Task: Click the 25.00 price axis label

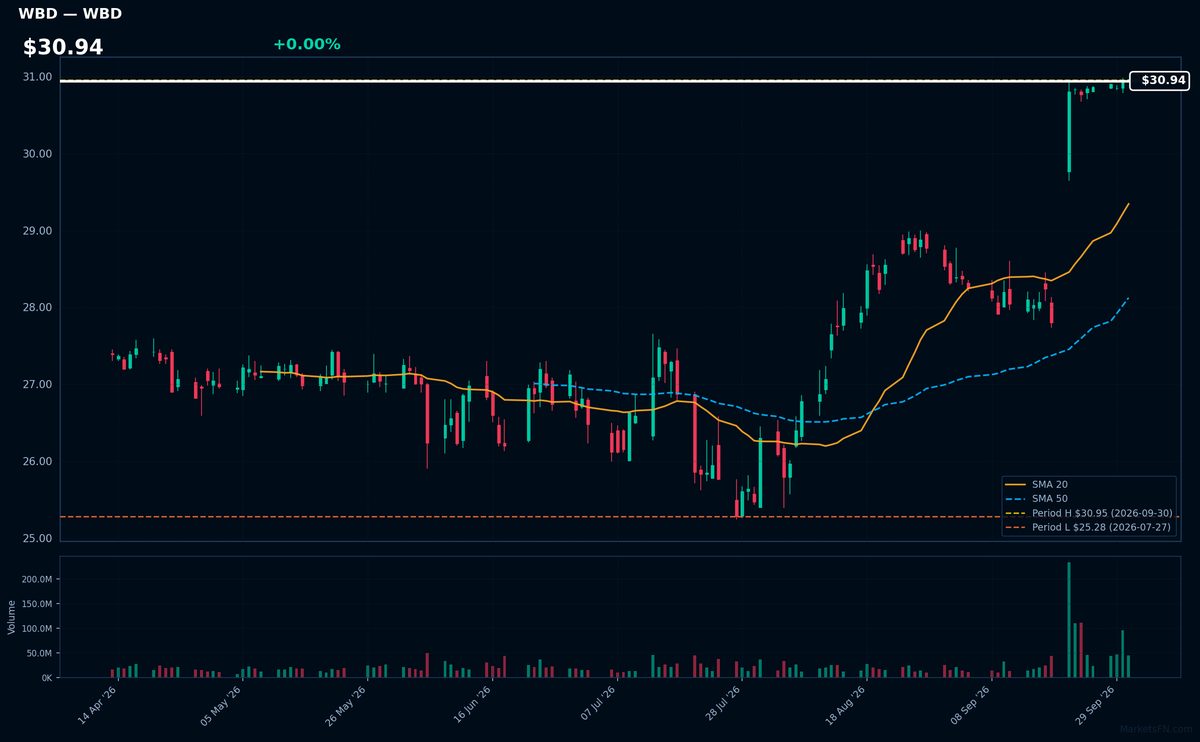Action: pos(37,539)
